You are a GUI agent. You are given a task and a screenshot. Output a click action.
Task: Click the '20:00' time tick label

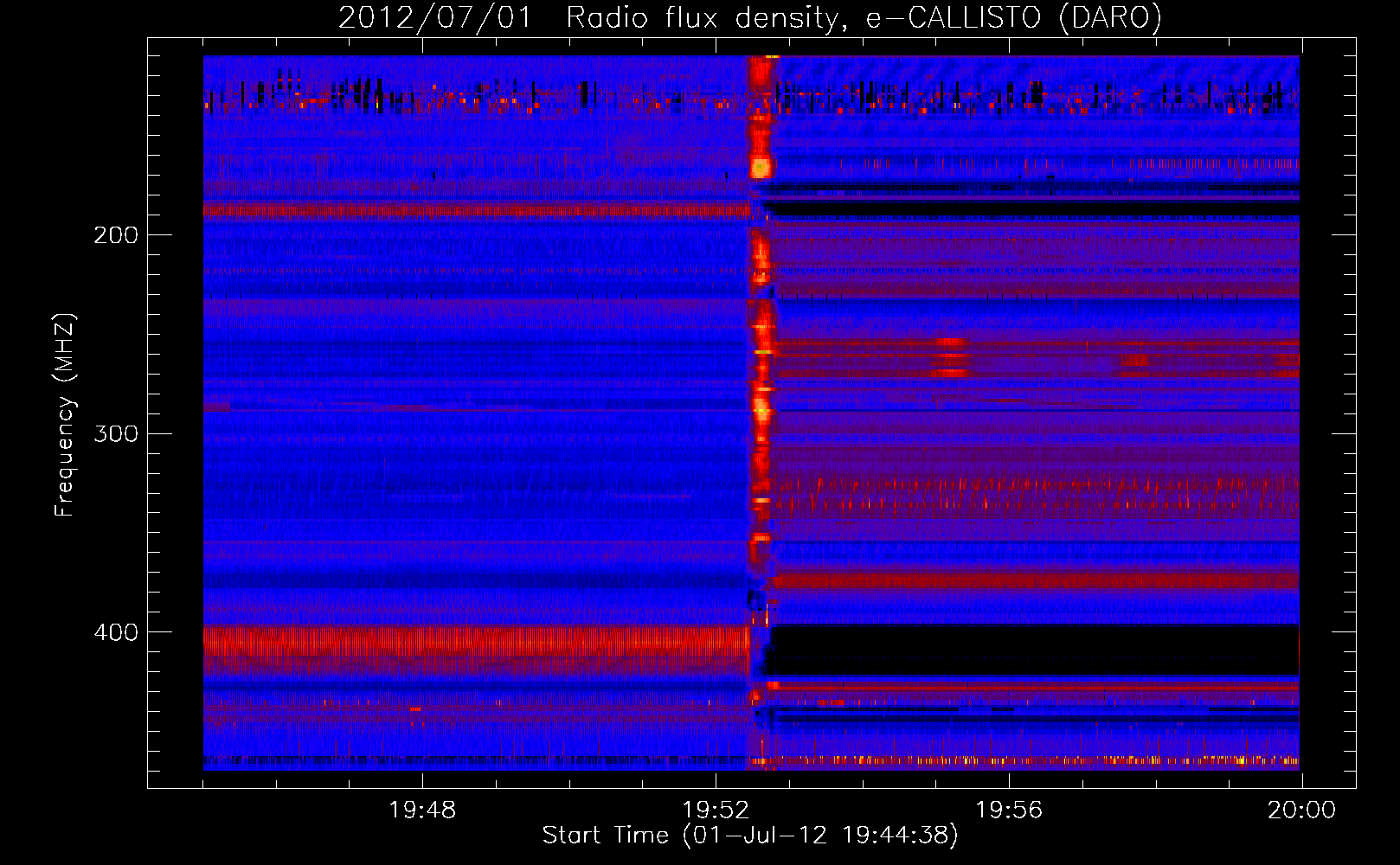click(x=1301, y=811)
